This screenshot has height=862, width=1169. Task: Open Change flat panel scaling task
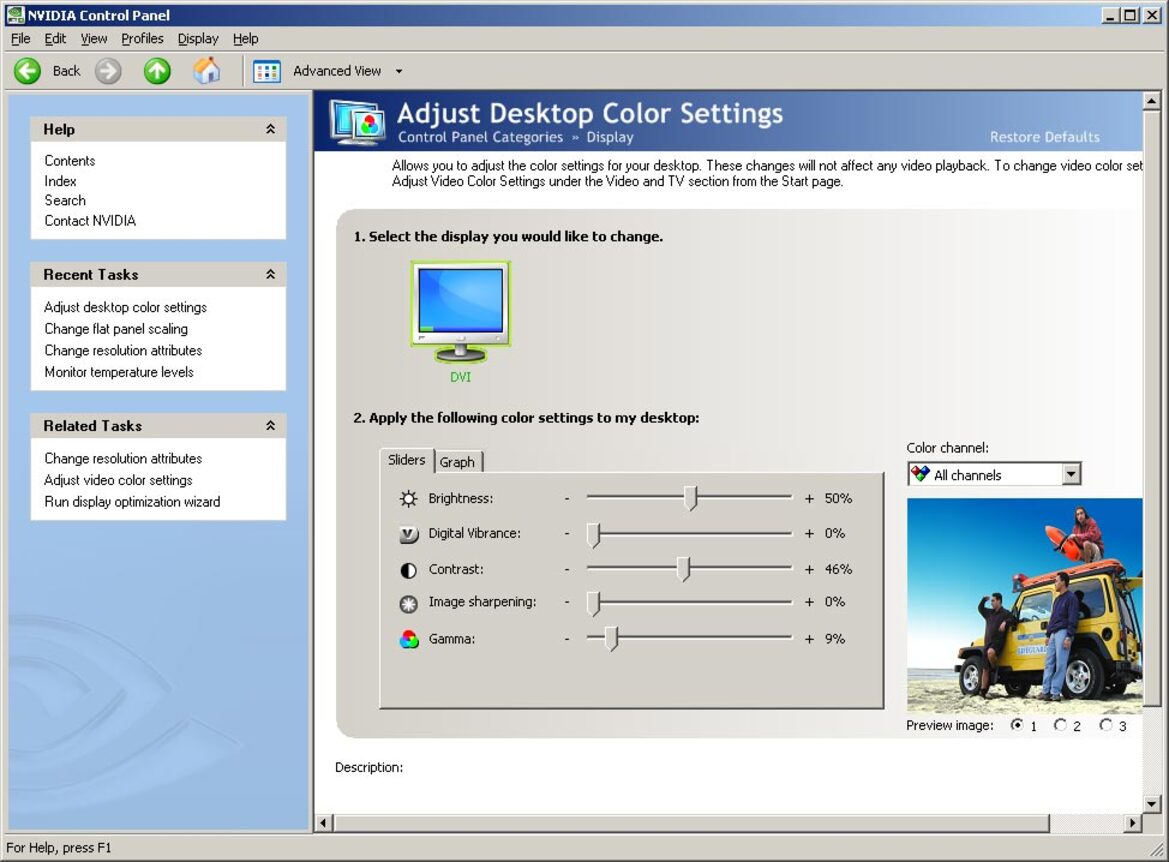pos(116,329)
